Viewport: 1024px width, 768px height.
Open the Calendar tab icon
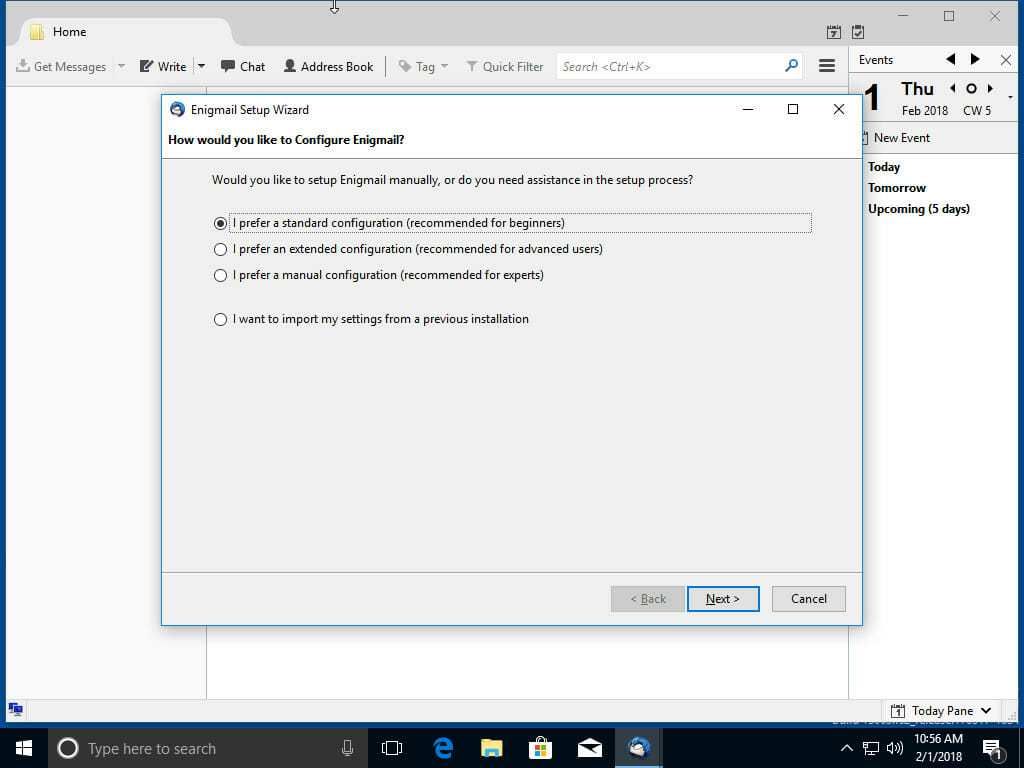click(833, 32)
